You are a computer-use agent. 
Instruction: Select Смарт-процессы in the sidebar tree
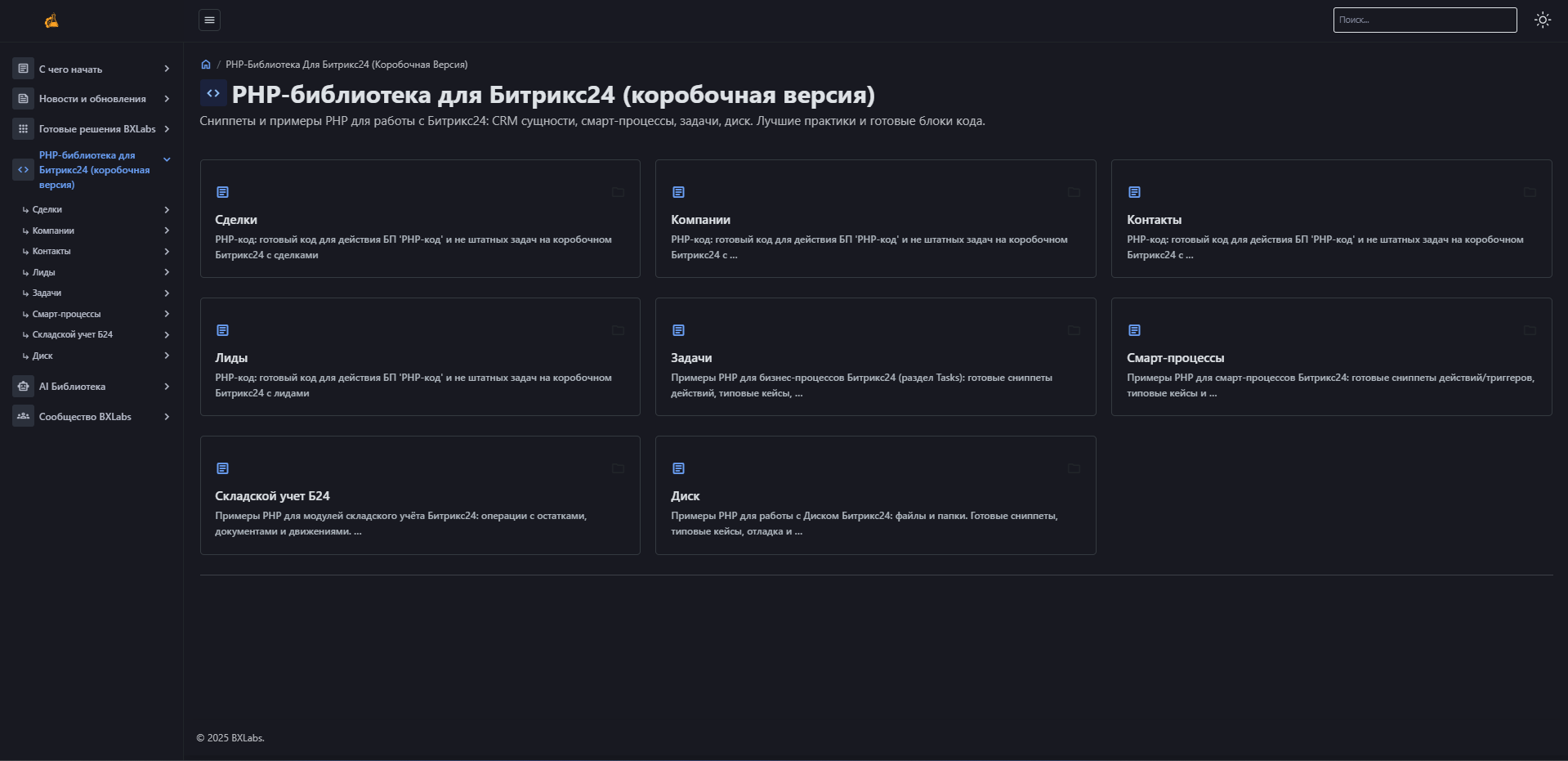[66, 315]
